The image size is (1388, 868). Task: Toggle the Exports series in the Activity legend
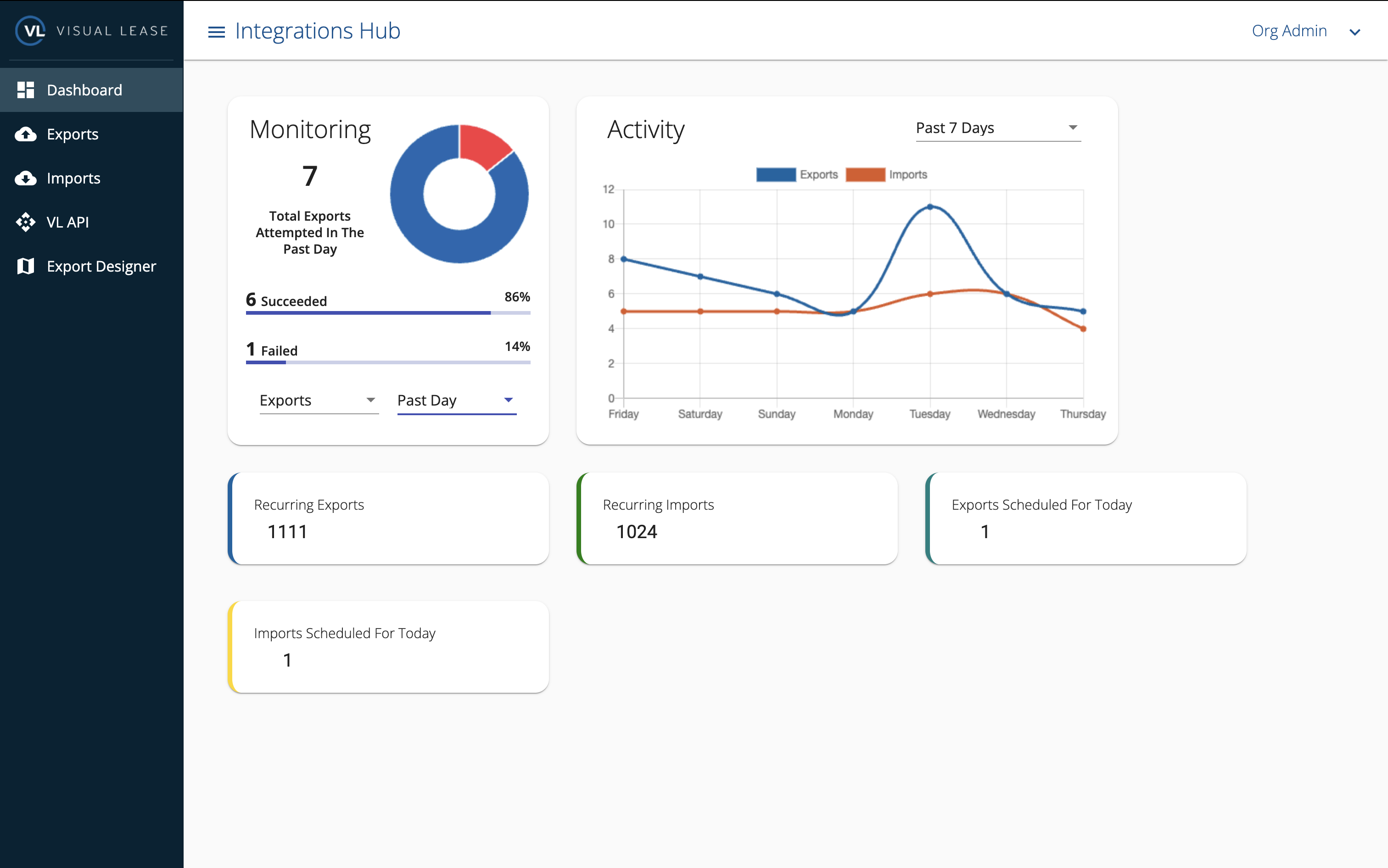(x=798, y=174)
